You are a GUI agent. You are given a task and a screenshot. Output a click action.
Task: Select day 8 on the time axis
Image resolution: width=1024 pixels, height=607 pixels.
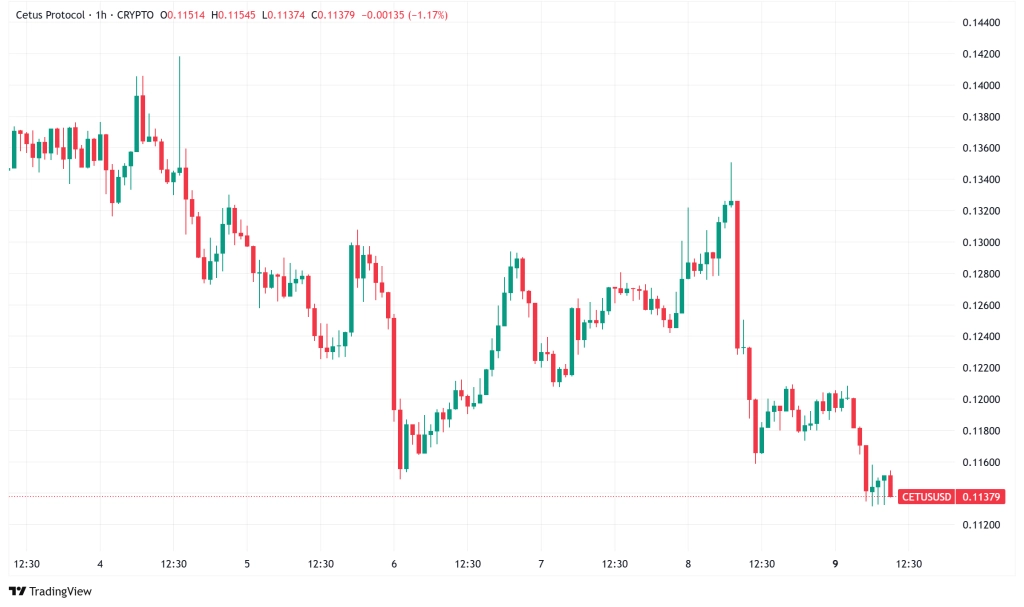point(688,564)
